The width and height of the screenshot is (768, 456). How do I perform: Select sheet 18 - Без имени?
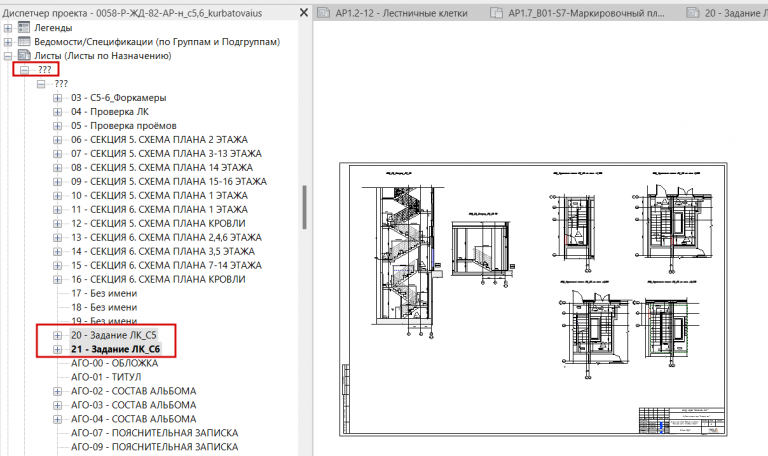pos(104,308)
